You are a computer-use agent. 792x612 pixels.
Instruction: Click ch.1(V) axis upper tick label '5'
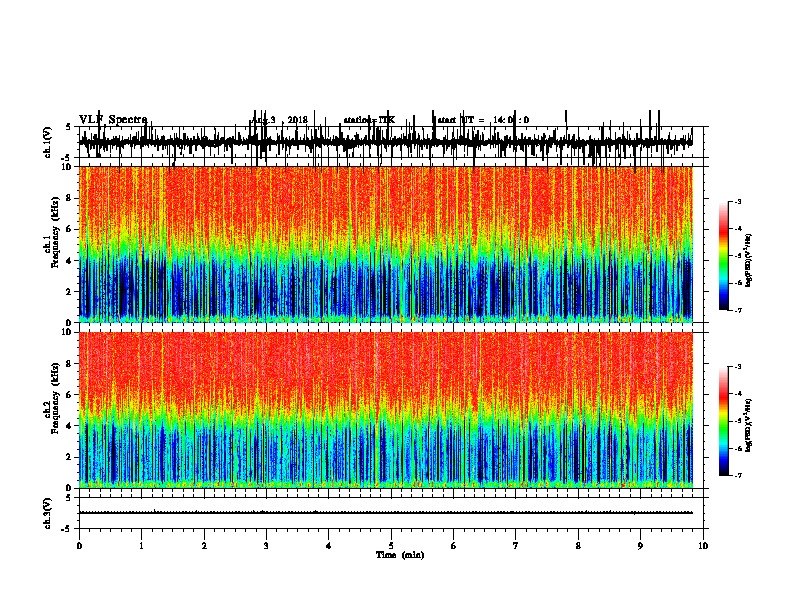(x=68, y=127)
